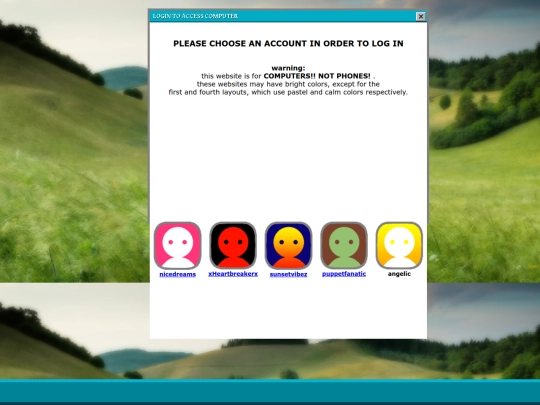Image resolution: width=540 pixels, height=405 pixels.
Task: Click the Login to Access Computer title bar
Action: tap(288, 16)
